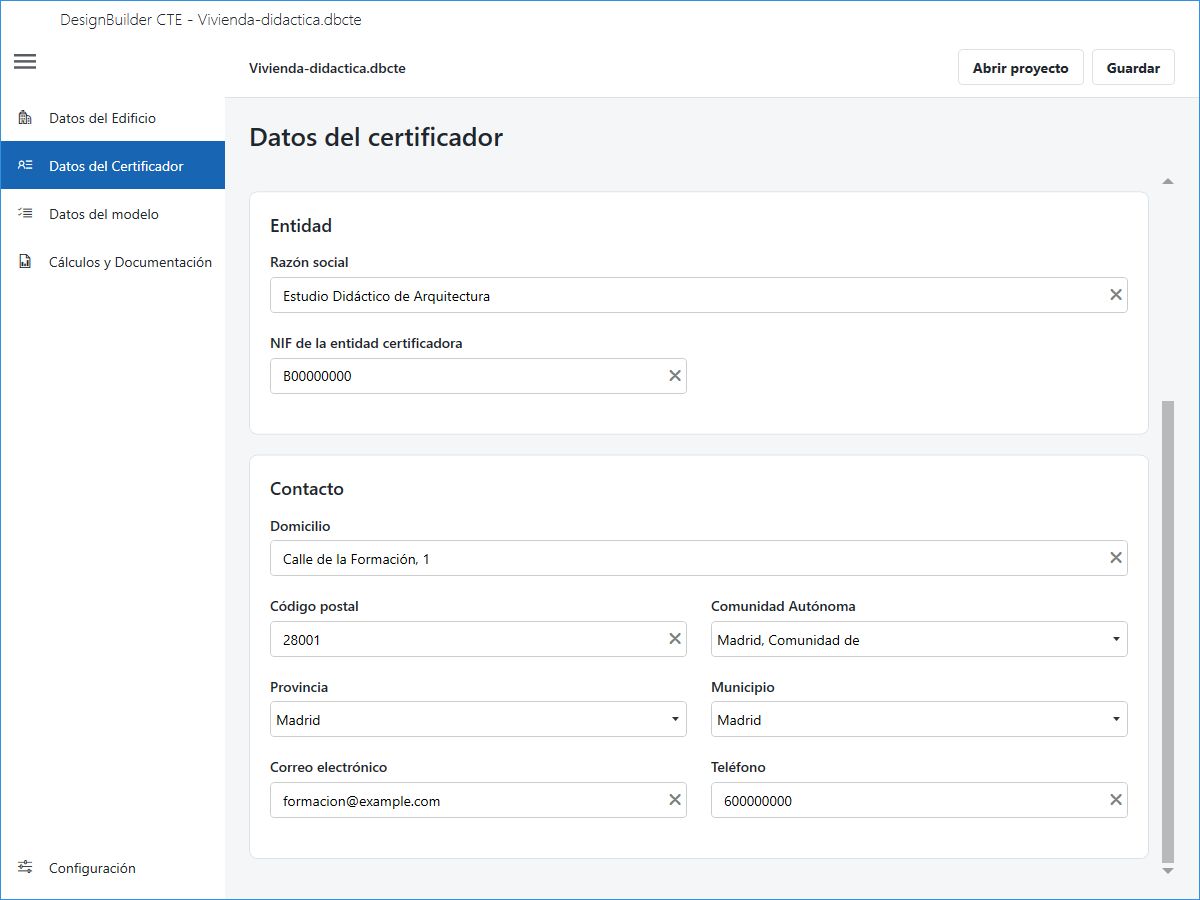Image resolution: width=1200 pixels, height=900 pixels.
Task: Click the Contacto section title
Action: tap(307, 489)
